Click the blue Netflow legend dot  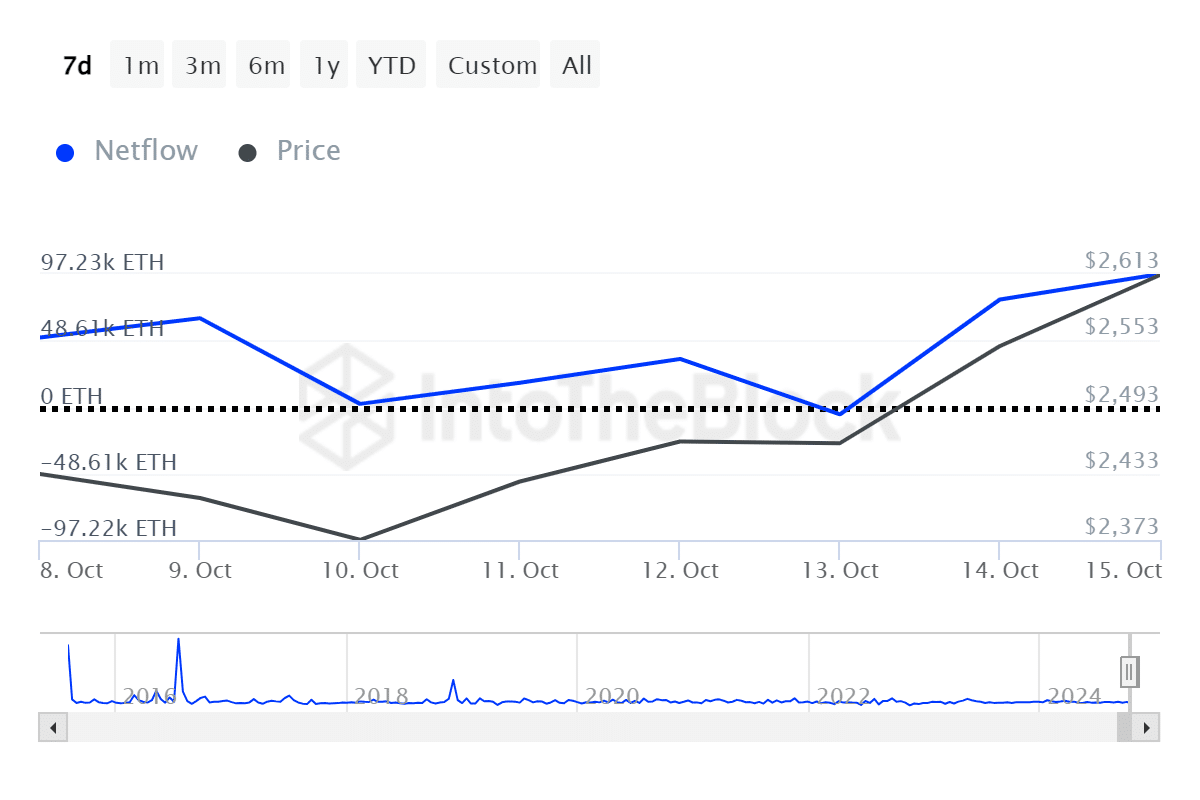65,150
